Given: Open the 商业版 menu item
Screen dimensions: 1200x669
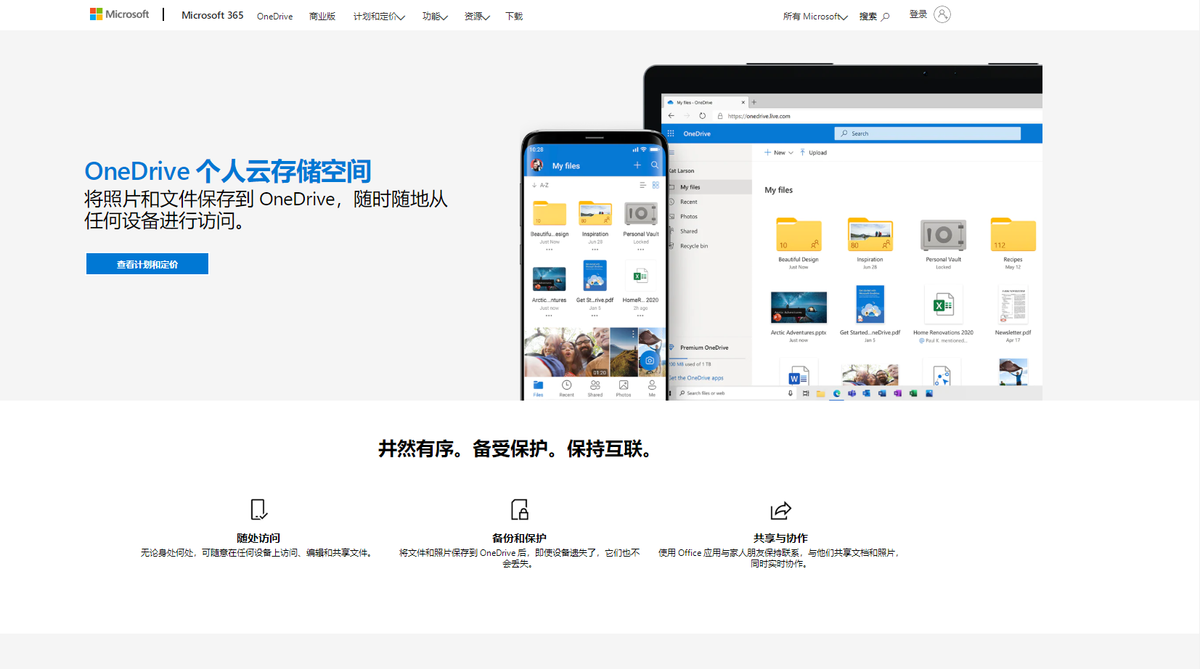Looking at the screenshot, I should 323,17.
